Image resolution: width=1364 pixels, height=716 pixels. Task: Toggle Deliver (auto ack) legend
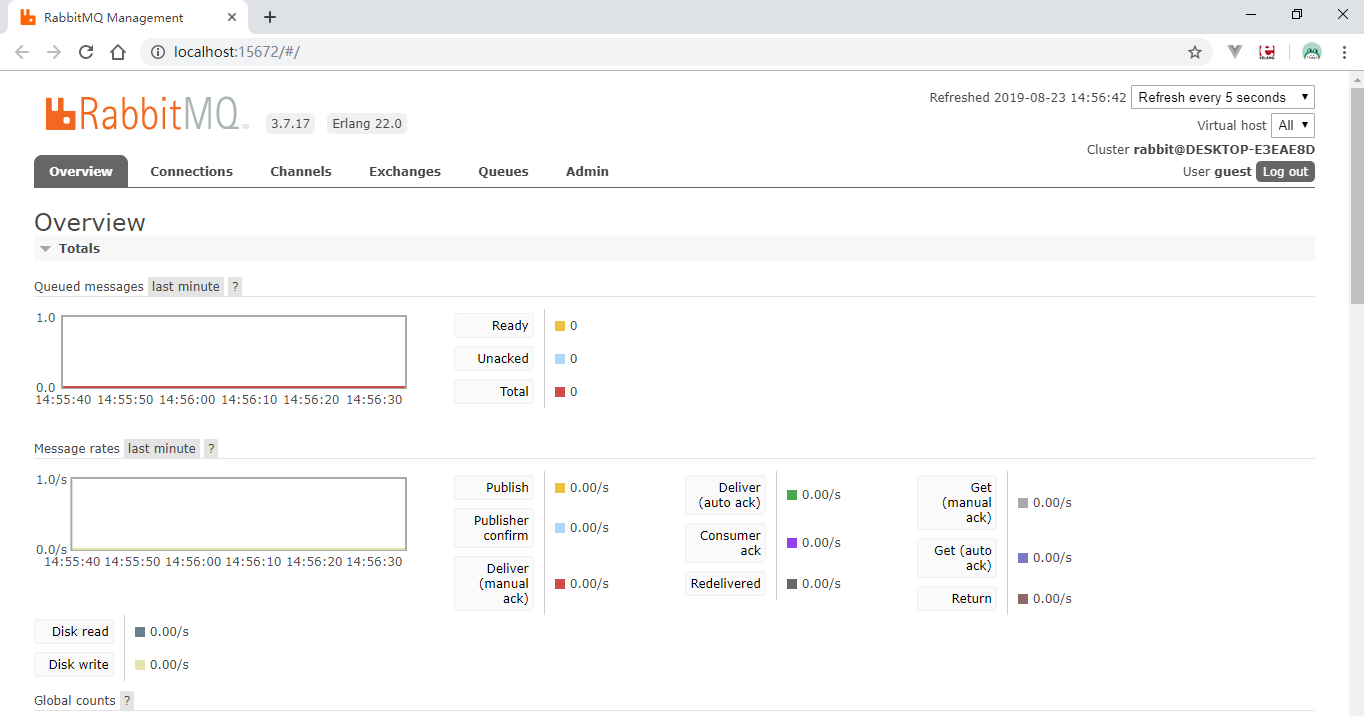pos(725,495)
